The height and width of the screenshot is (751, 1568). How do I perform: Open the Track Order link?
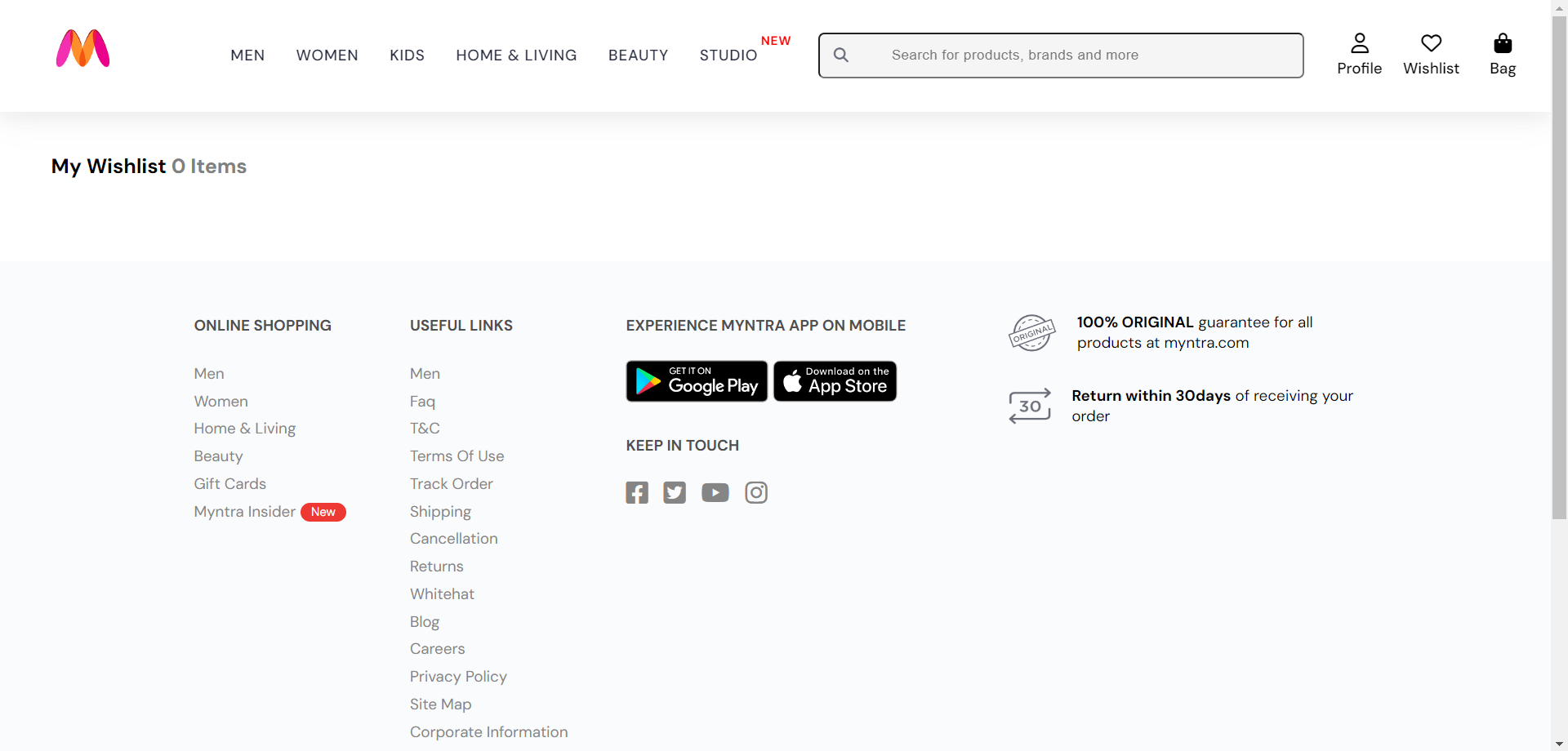tap(451, 483)
